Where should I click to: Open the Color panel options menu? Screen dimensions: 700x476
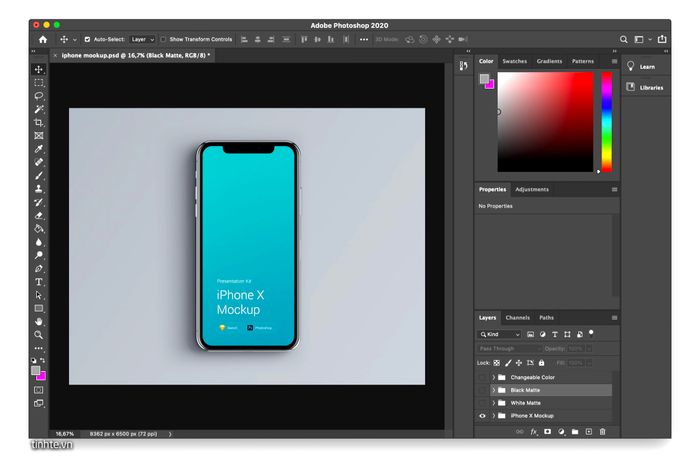[x=614, y=61]
